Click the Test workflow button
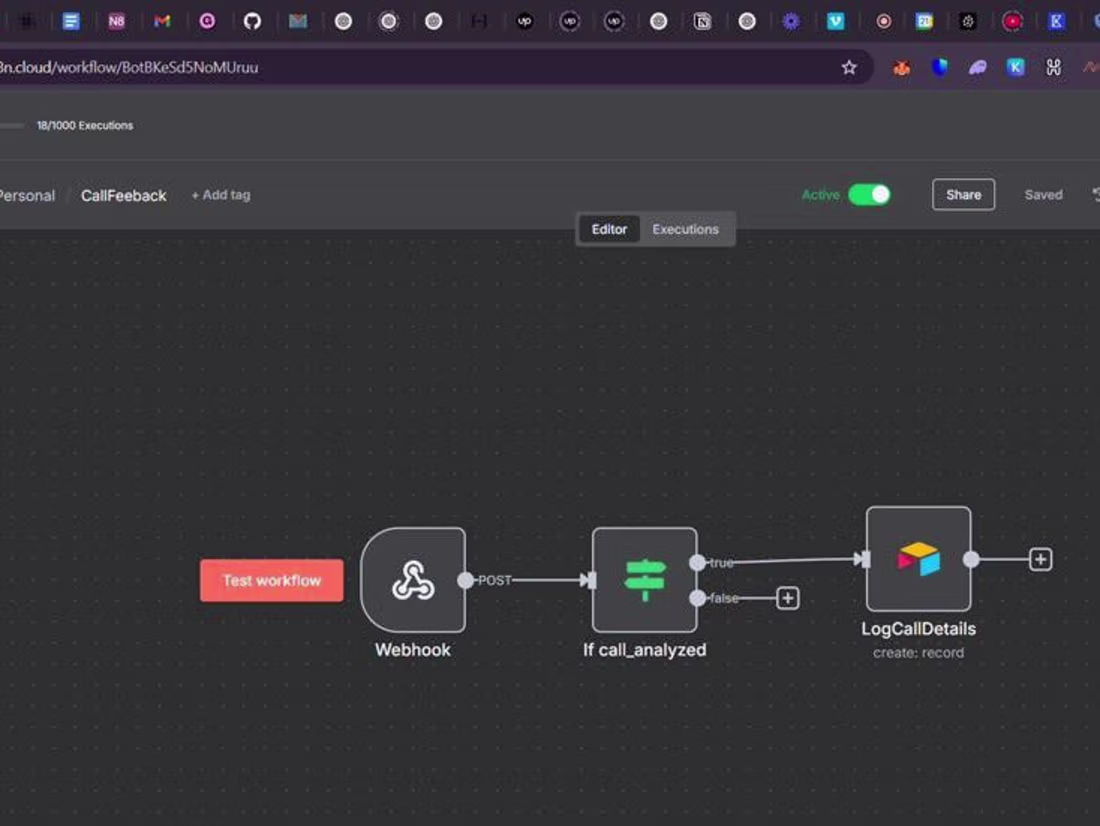Viewport: 1100px width, 826px height. click(271, 580)
